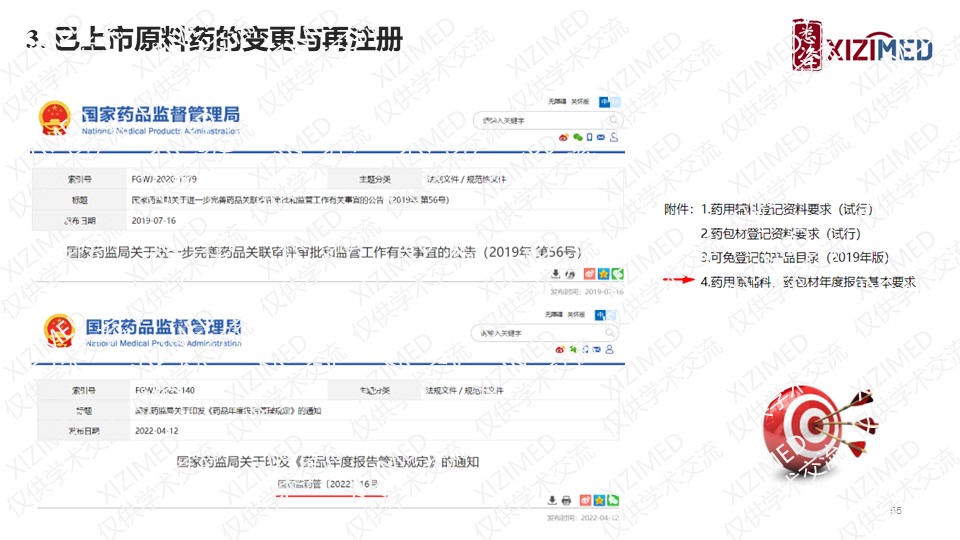The height and width of the screenshot is (540, 960).
Task: Print the 2022 药品年度报告 notice via printer icon
Action: coord(566,500)
